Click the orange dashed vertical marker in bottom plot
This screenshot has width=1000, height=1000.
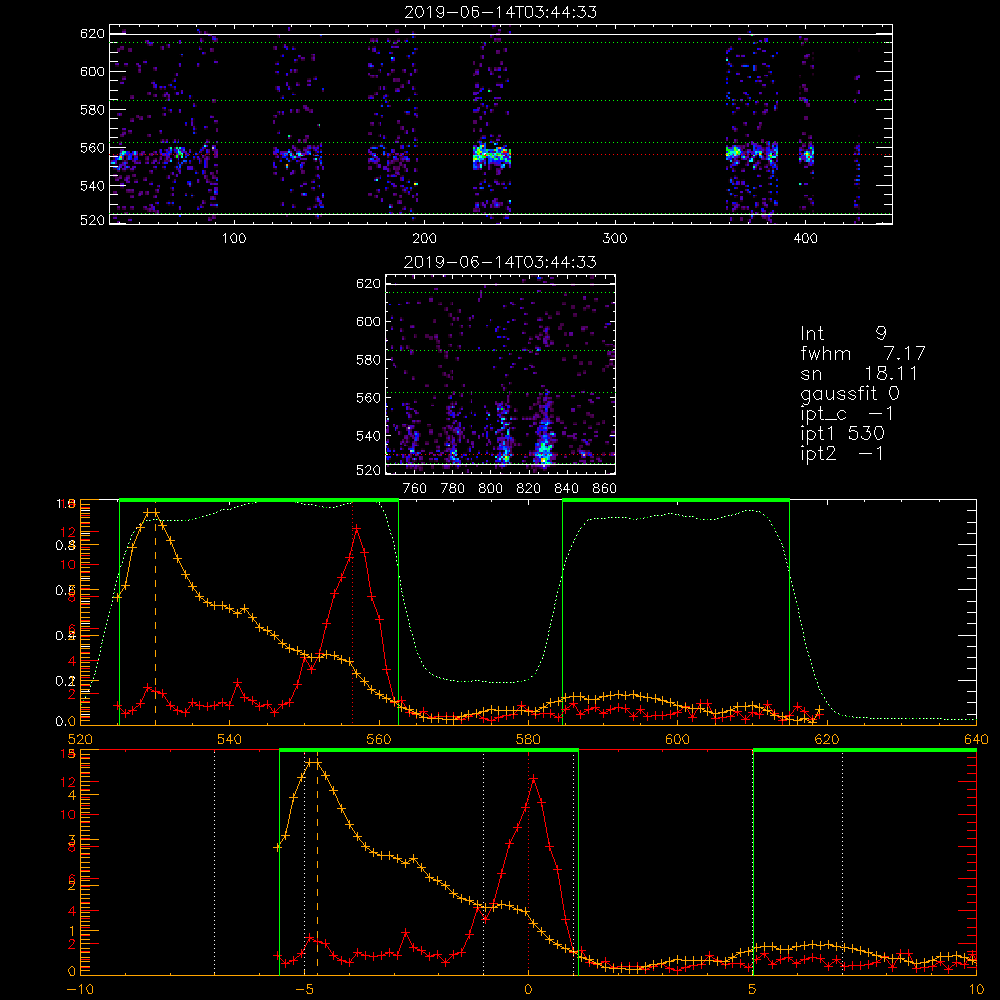(318, 867)
